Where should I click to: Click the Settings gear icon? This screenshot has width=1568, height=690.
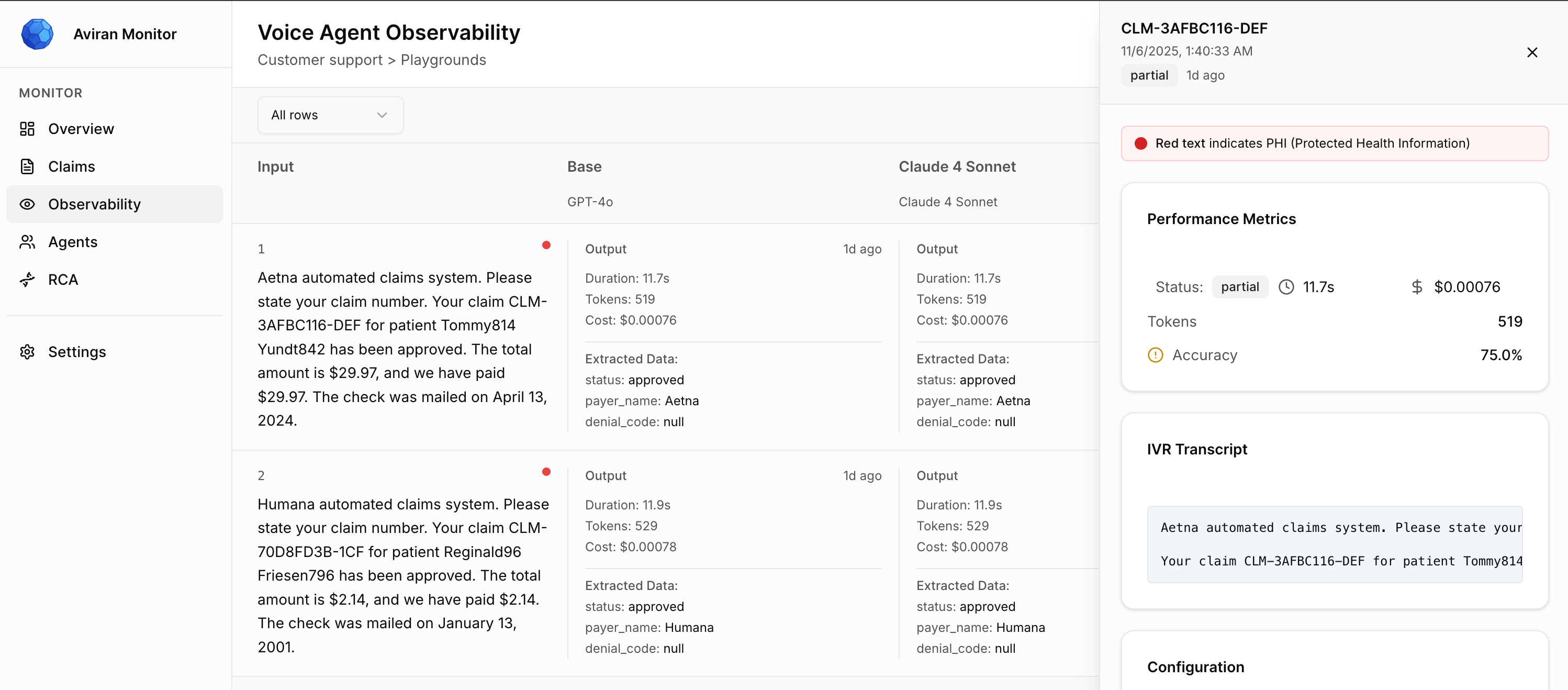pos(27,352)
